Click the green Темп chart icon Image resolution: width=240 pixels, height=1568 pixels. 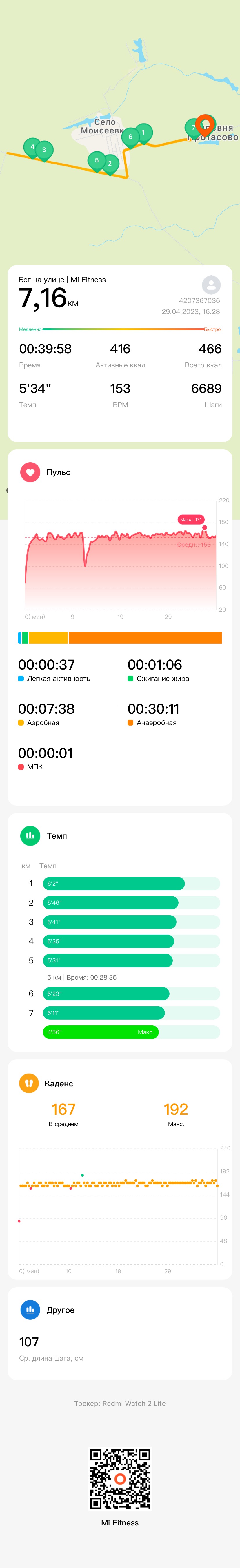coord(30,836)
